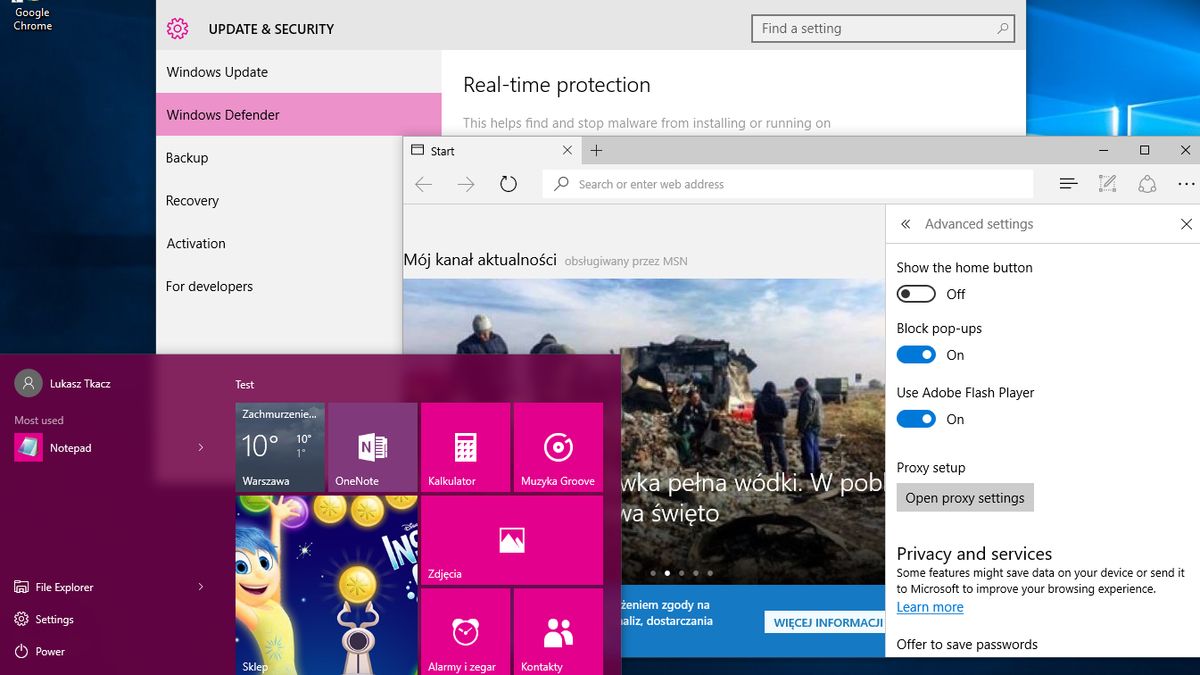Click the Edge address bar
Image resolution: width=1200 pixels, height=675 pixels.
(x=788, y=184)
